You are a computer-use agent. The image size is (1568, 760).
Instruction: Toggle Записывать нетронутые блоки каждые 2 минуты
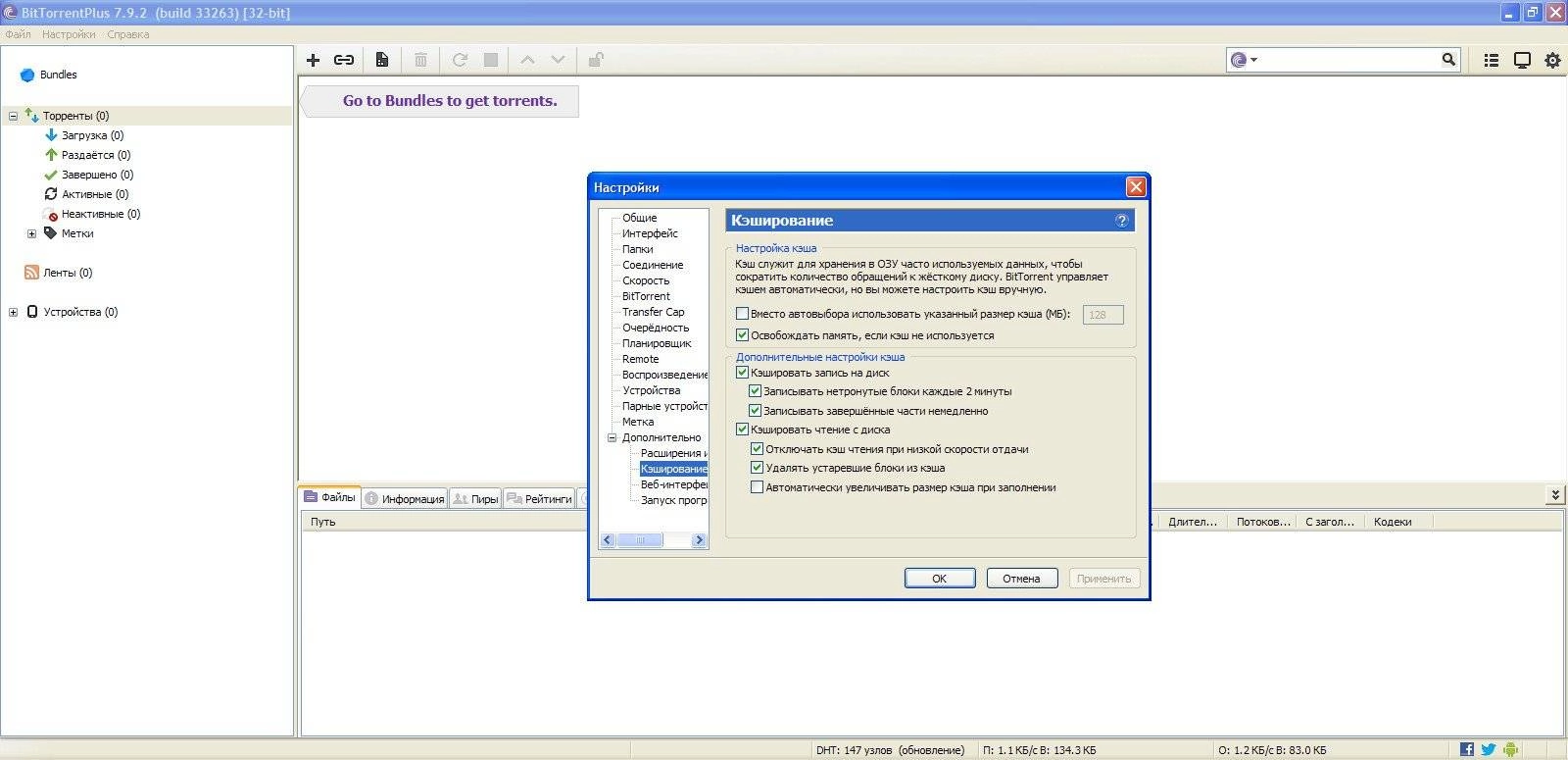click(x=755, y=391)
